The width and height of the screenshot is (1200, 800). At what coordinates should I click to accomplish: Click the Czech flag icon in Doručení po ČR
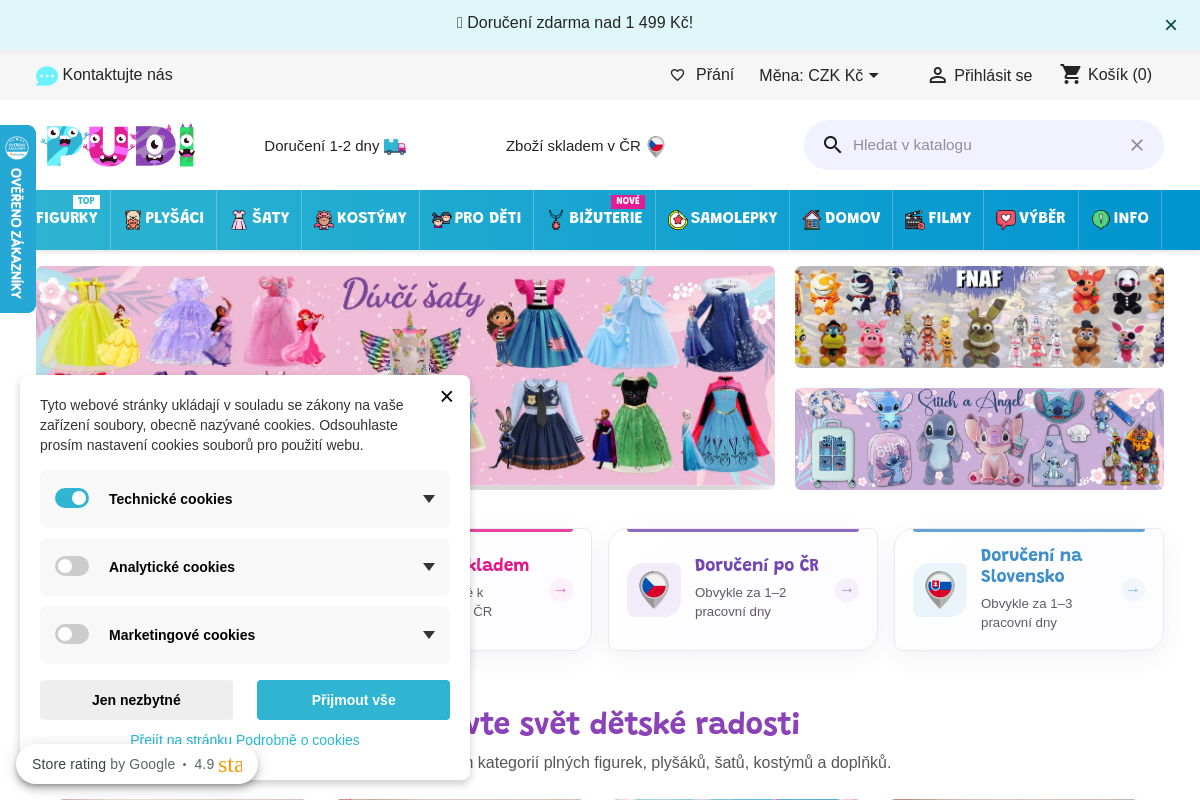click(654, 590)
